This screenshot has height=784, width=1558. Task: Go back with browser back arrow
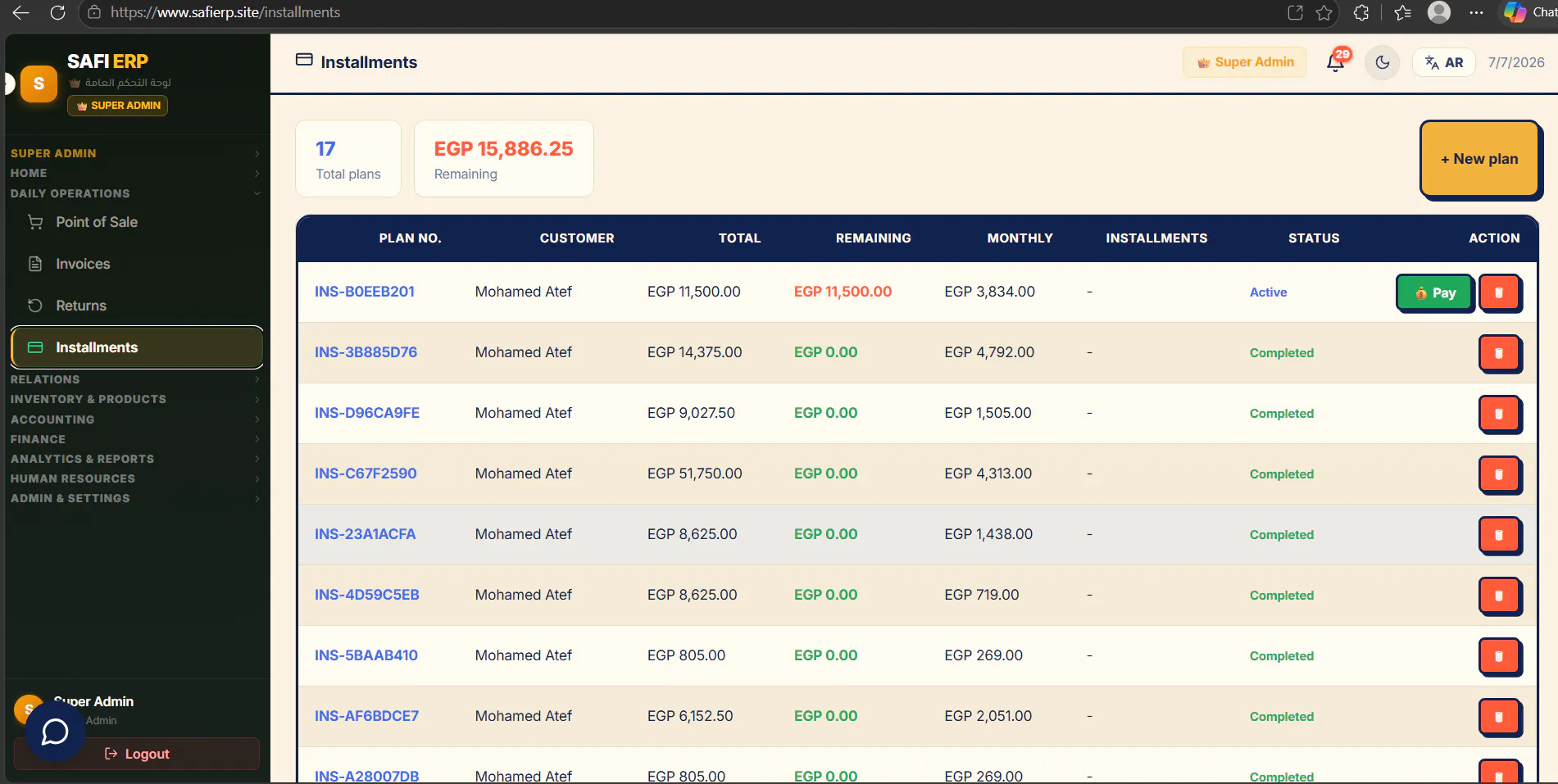pyautogui.click(x=21, y=12)
